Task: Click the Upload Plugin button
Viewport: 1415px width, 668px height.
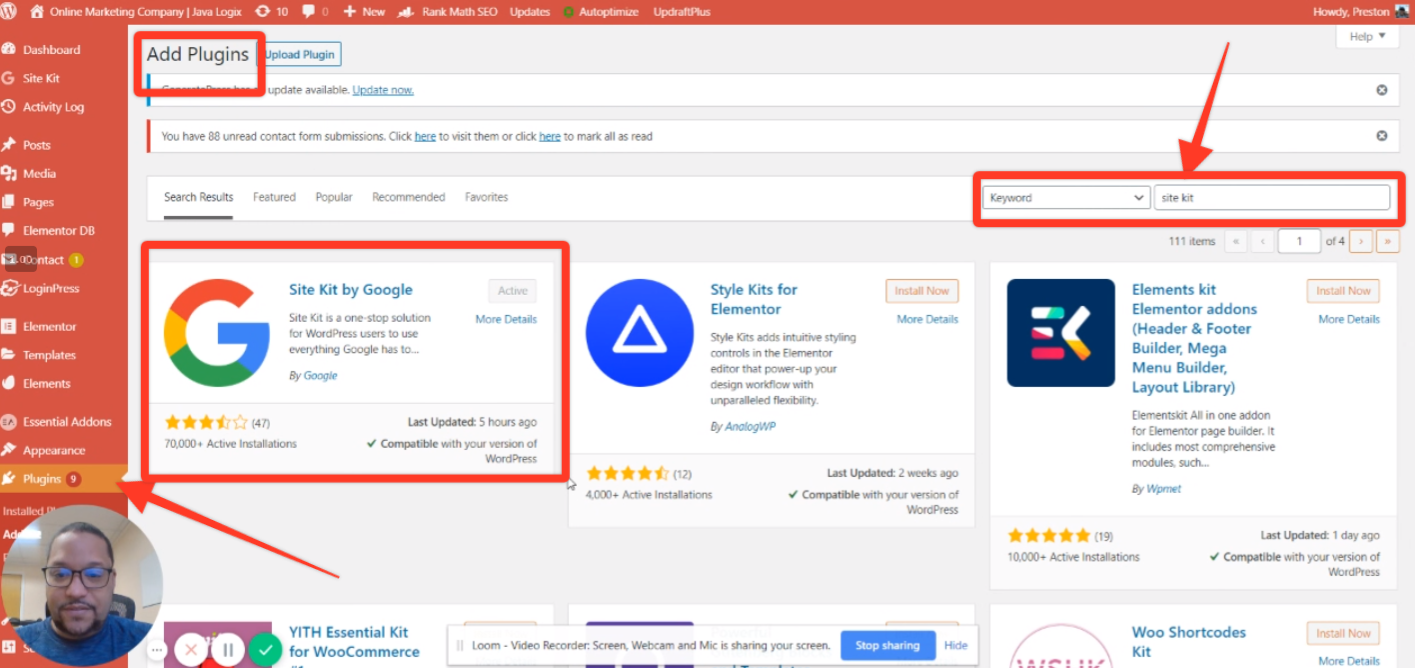Action: (x=301, y=55)
